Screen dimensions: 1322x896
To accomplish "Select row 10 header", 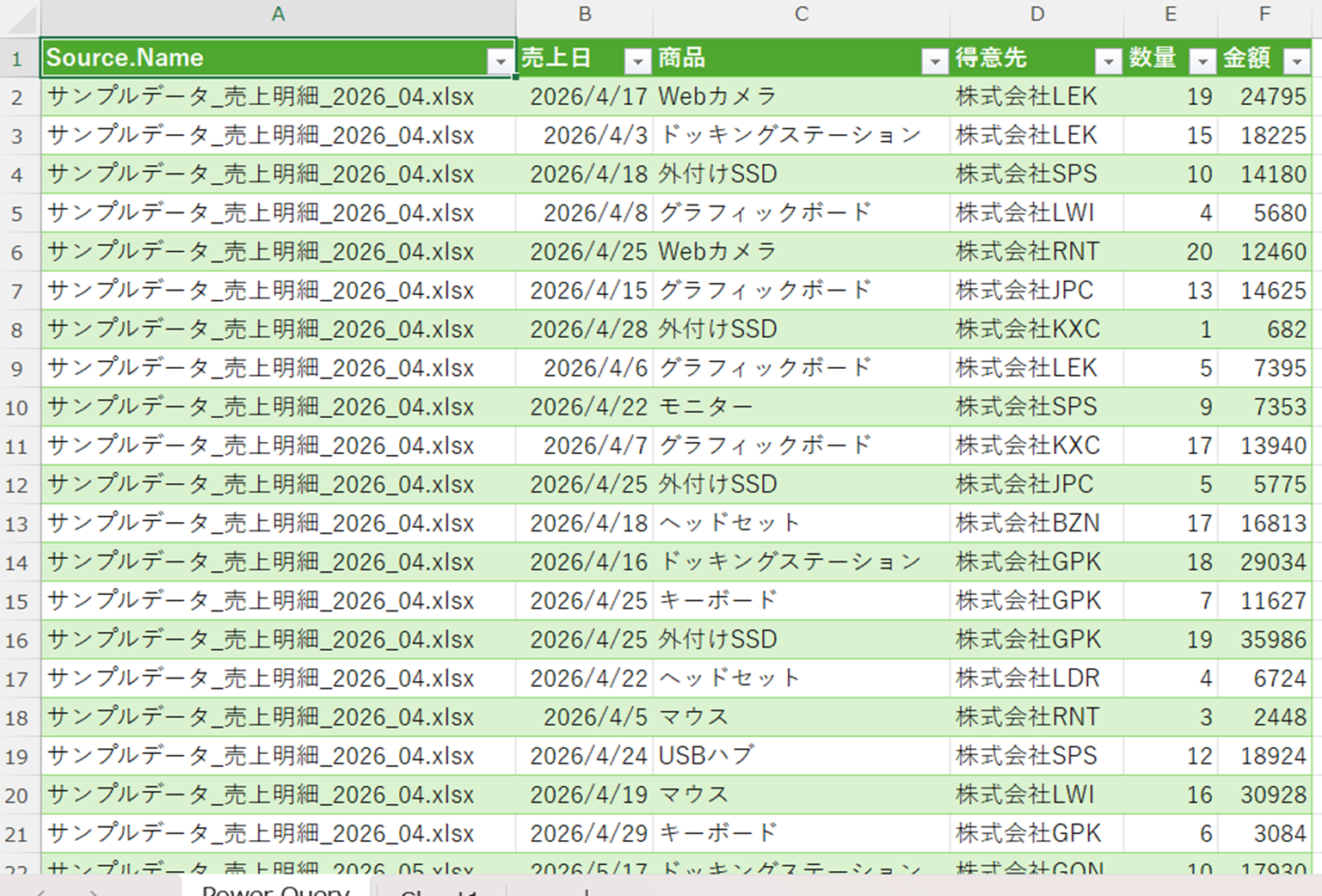I will point(17,408).
